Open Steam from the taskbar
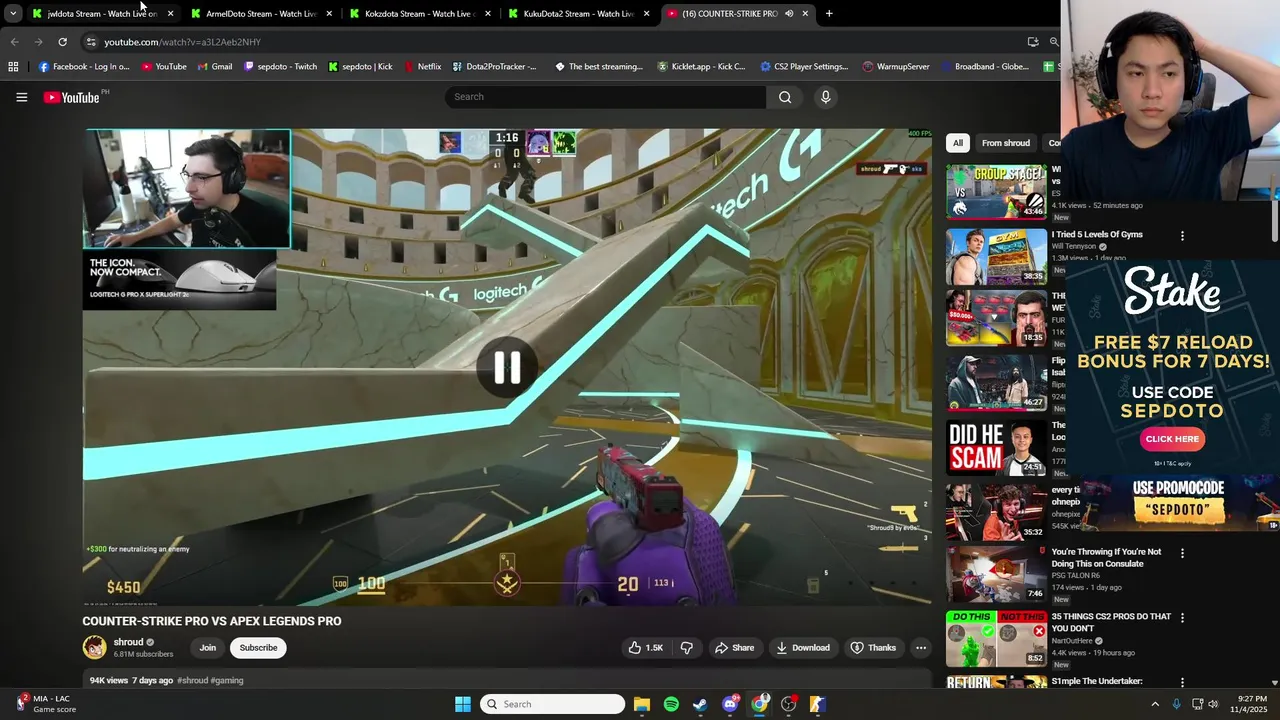Screen dimensions: 1280x720 click(700, 704)
